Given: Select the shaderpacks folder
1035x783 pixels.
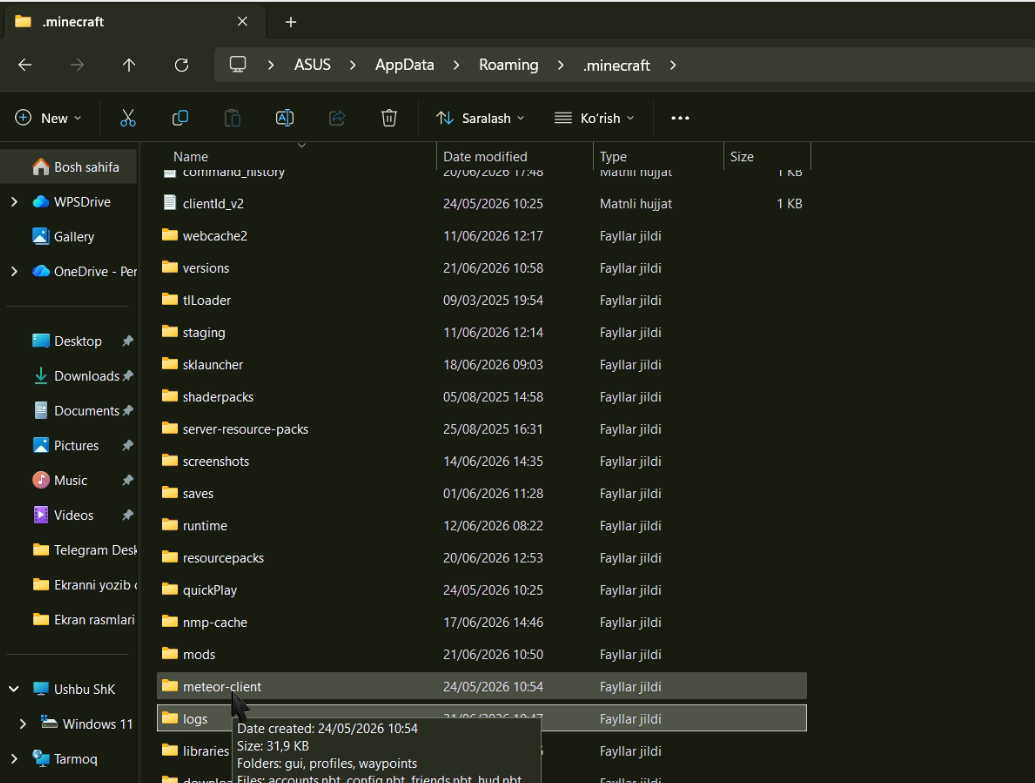Looking at the screenshot, I should pos(482,397).
